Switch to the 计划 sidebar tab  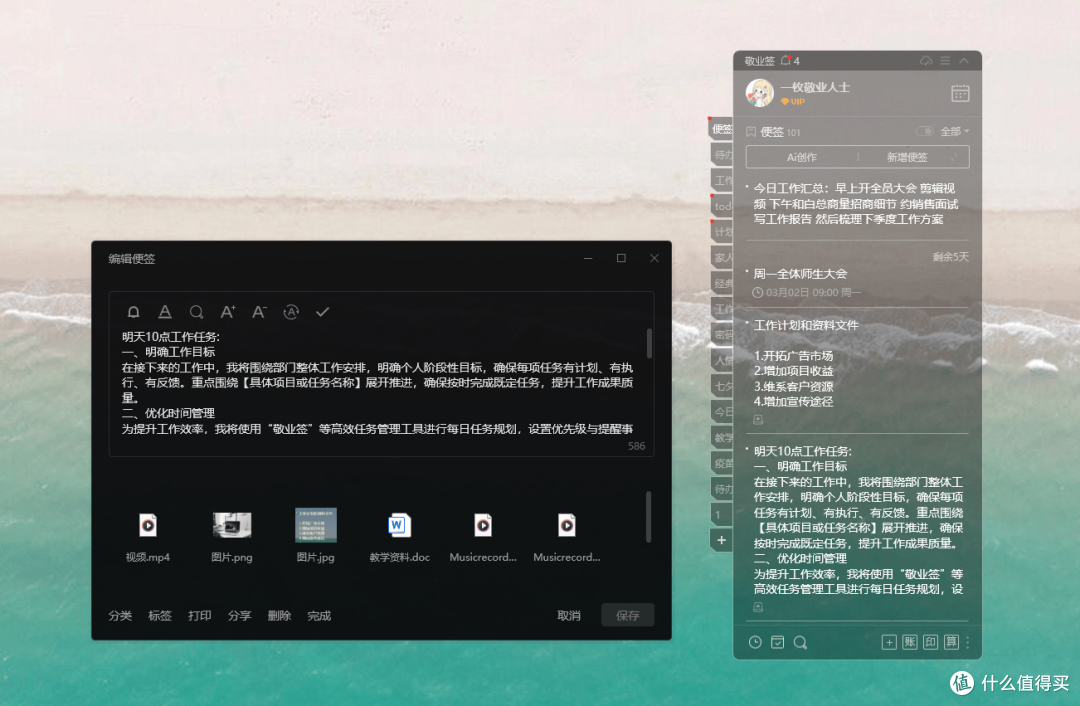(721, 231)
